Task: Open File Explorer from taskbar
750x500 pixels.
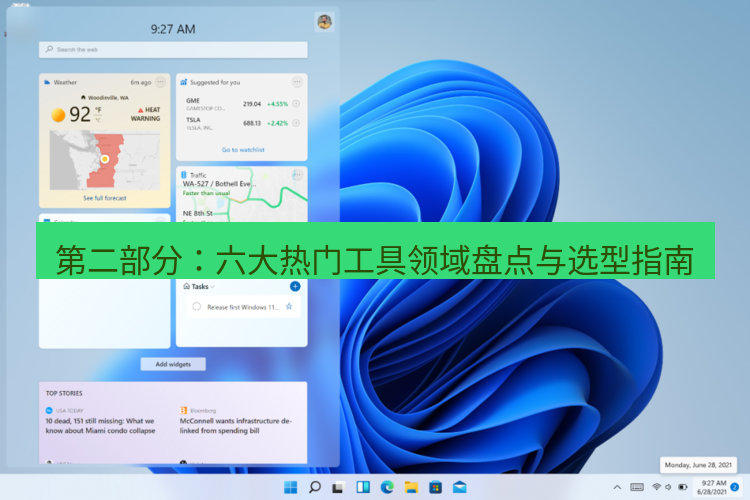Action: coord(411,487)
